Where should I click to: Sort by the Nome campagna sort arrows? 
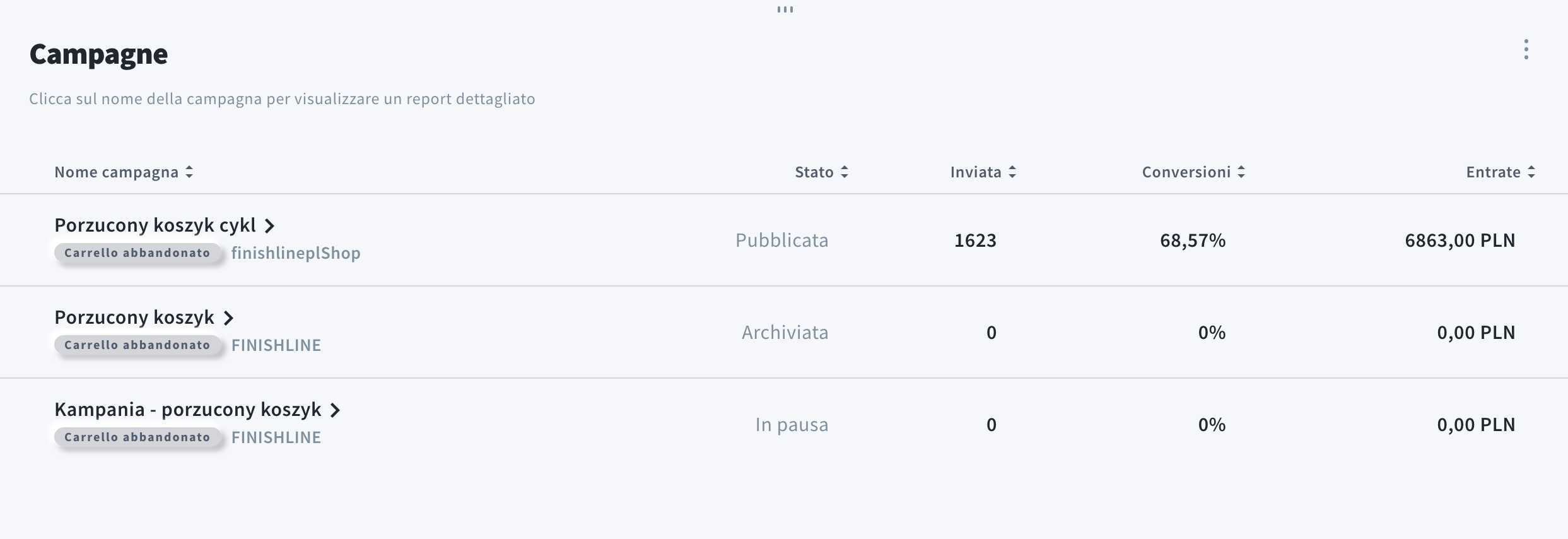pos(189,172)
